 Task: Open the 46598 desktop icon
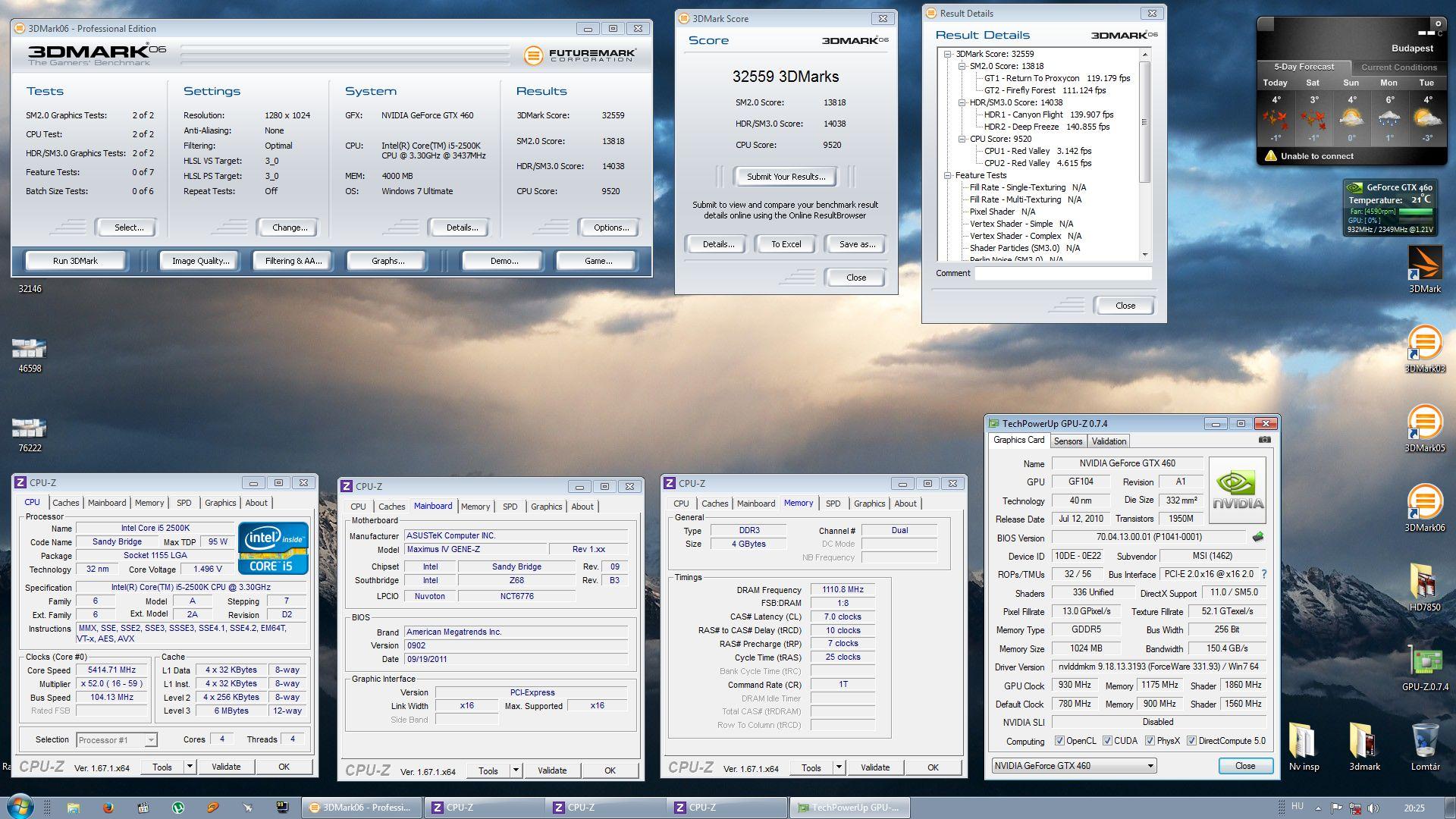(30, 354)
